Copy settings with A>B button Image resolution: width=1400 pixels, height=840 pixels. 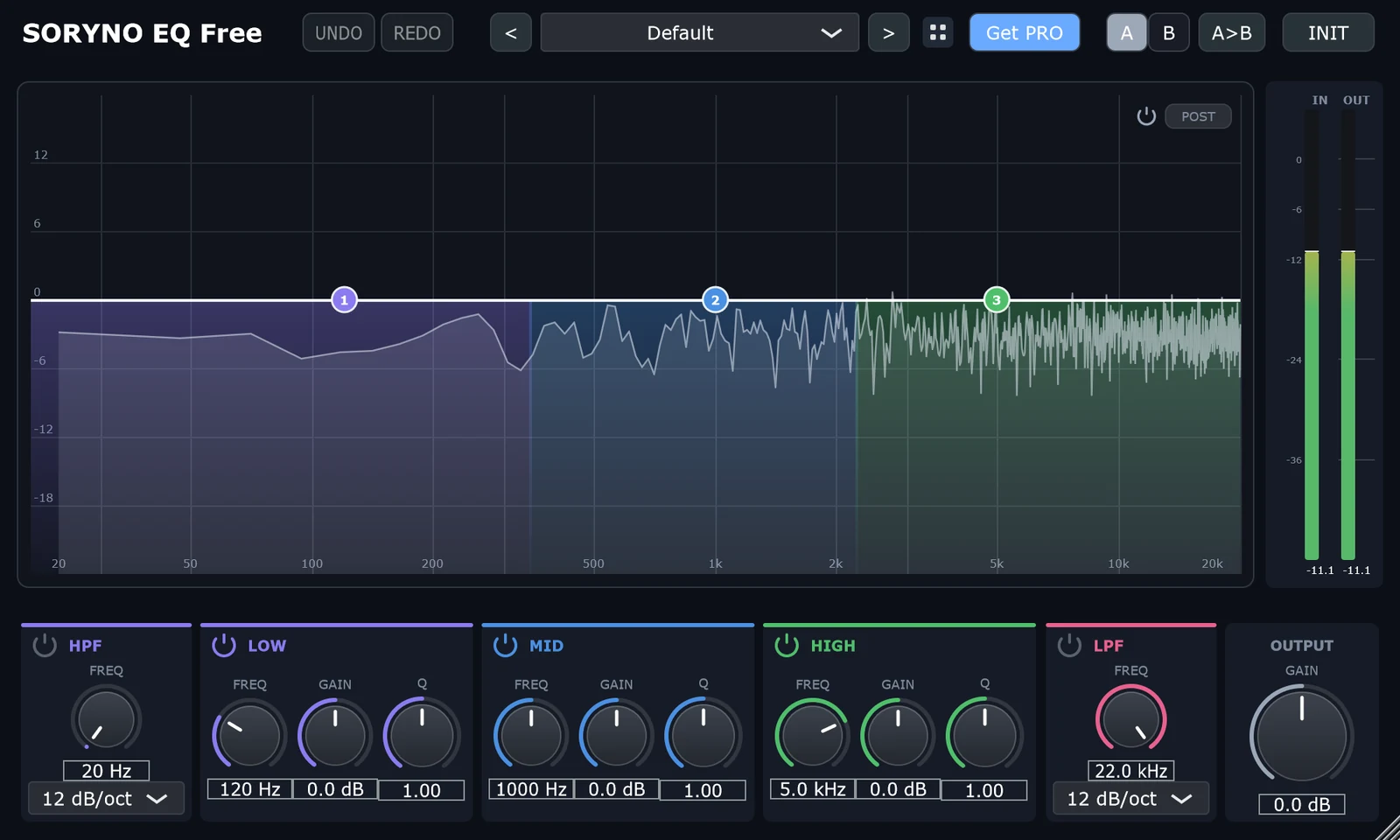click(1231, 32)
